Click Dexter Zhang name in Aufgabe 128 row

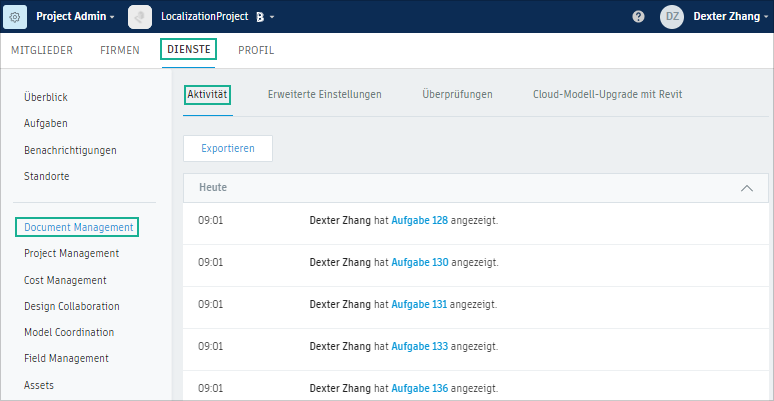tap(340, 221)
